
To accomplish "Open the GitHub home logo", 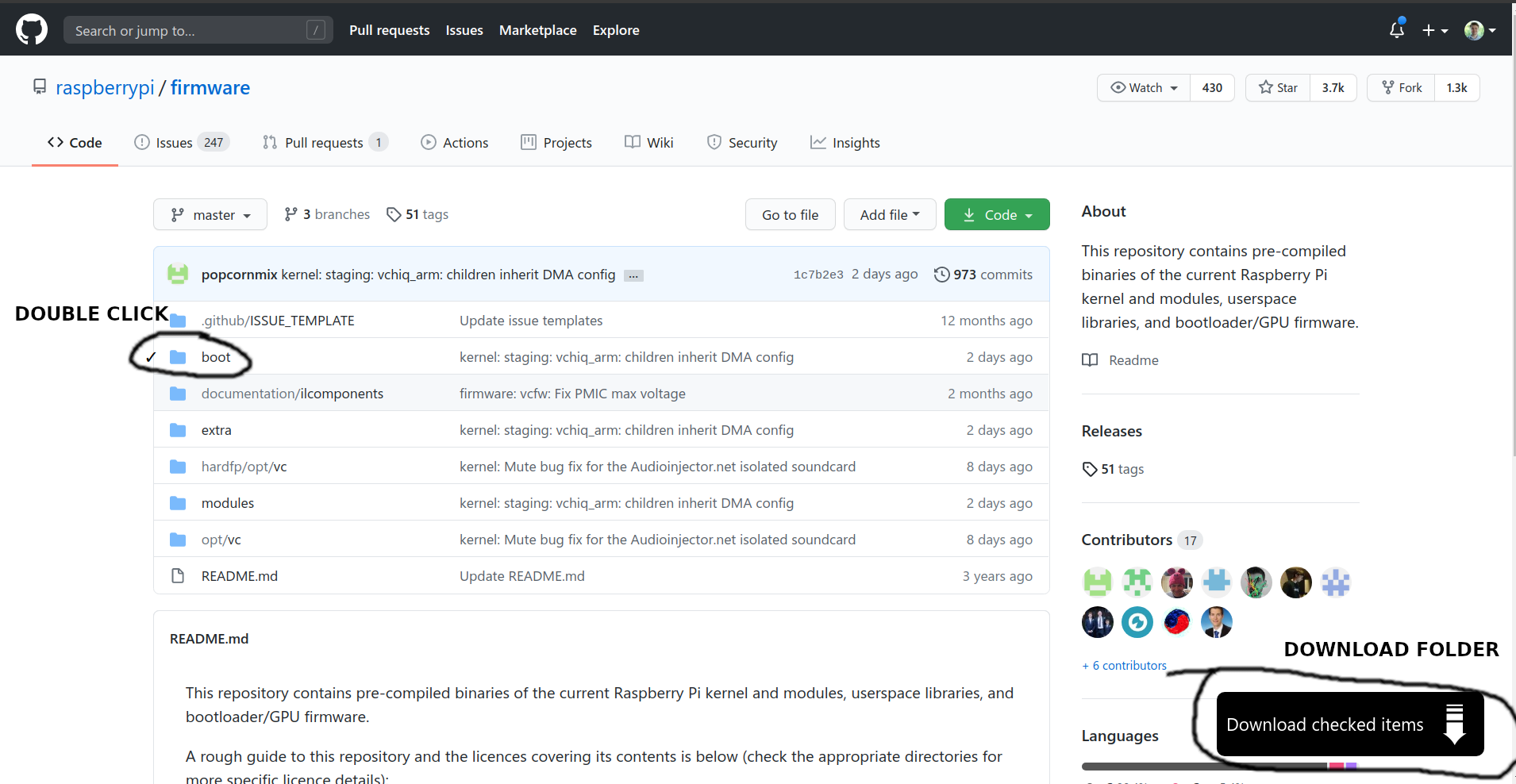I will pos(32,30).
